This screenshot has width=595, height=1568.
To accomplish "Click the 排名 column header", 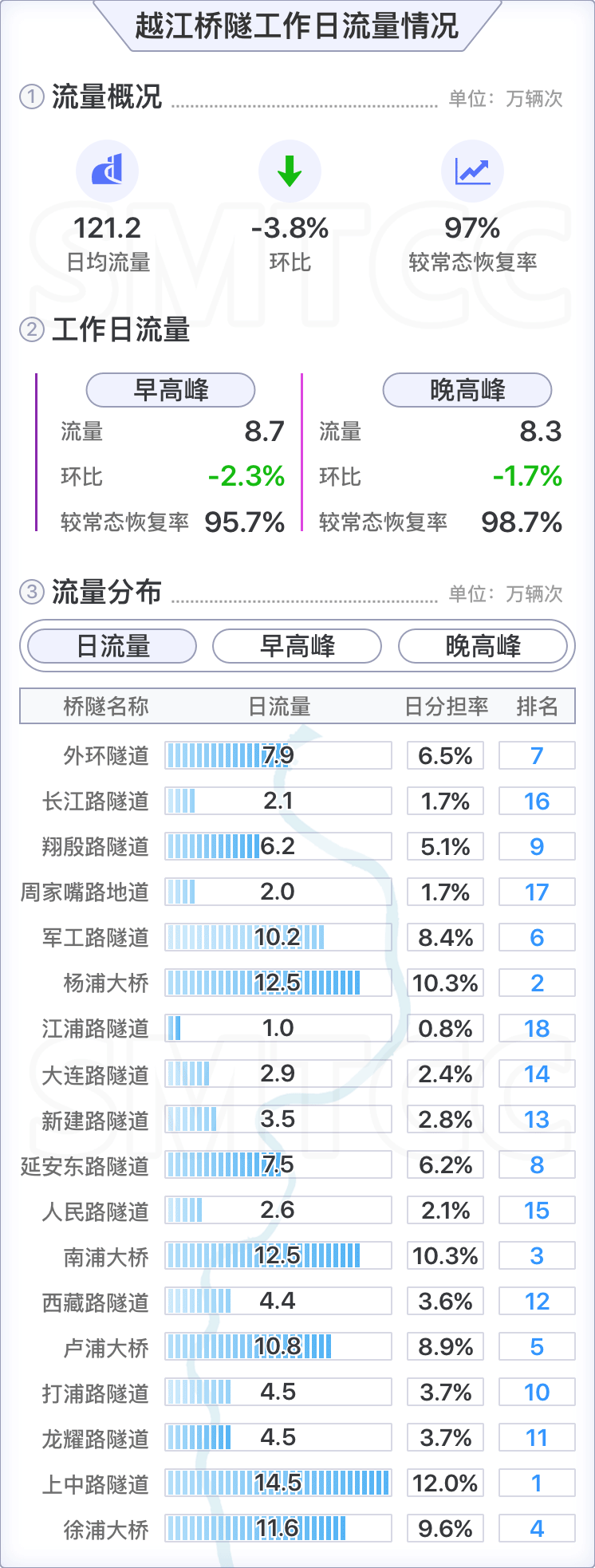I will [537, 707].
